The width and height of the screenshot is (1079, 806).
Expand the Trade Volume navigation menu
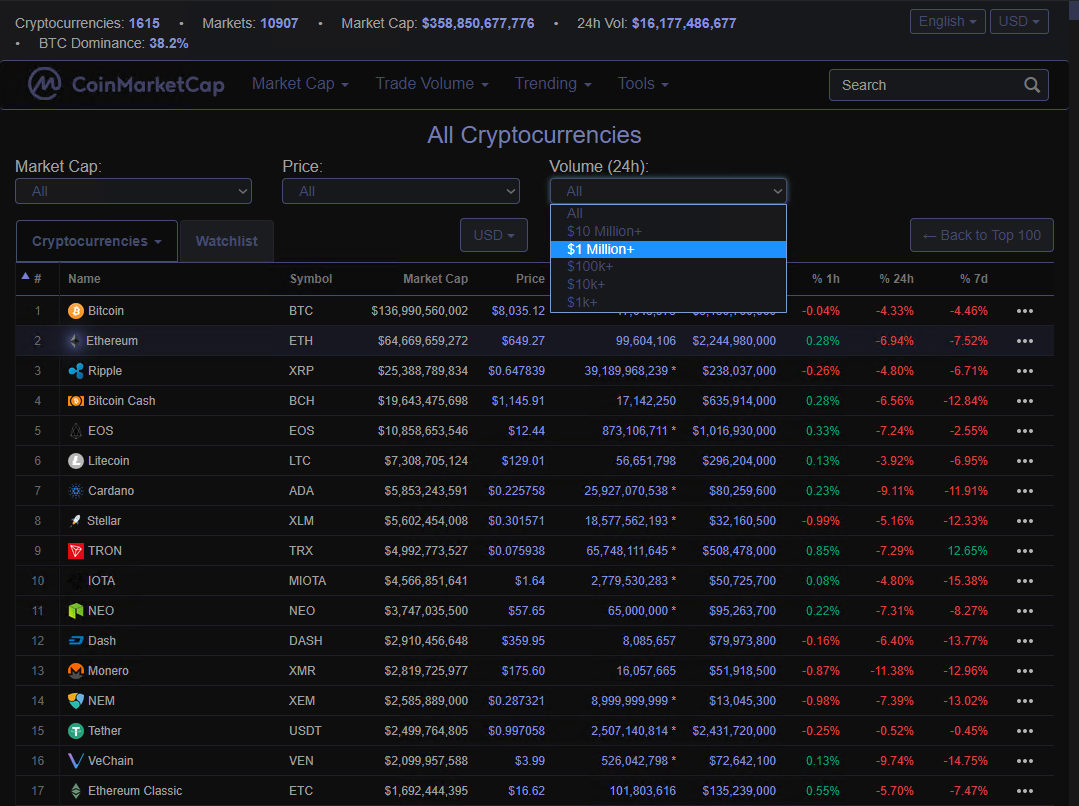point(431,84)
